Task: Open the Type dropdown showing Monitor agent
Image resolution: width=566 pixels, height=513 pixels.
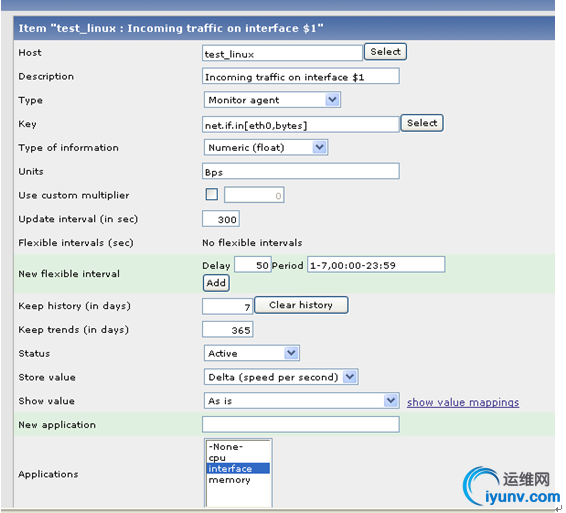Action: [x=272, y=100]
